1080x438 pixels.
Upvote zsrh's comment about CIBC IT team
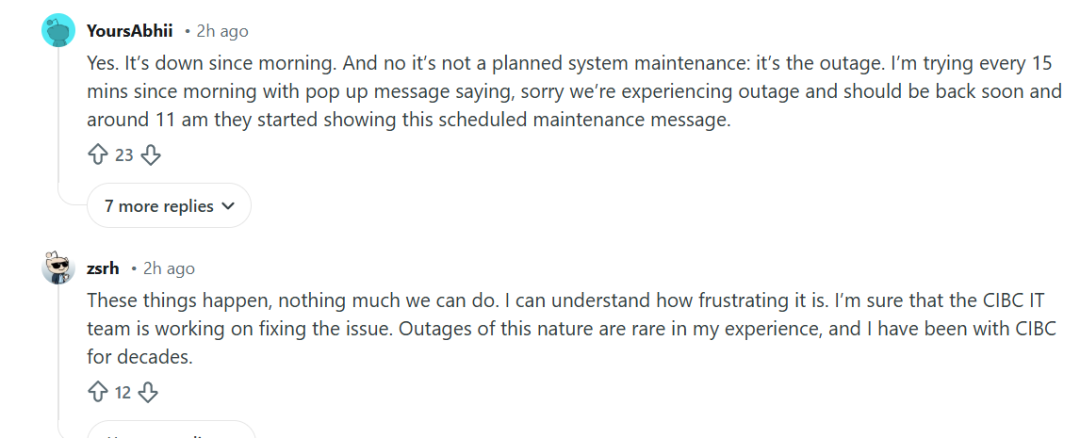tap(98, 392)
